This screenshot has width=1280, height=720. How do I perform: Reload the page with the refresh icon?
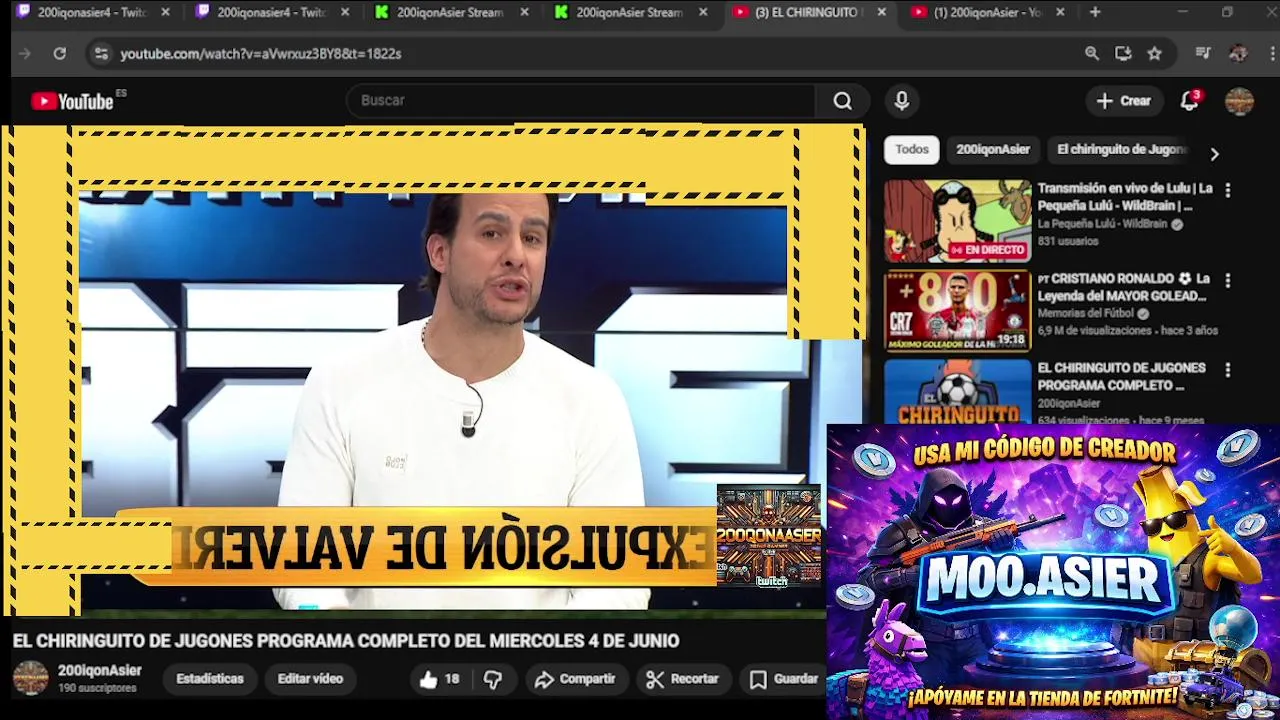coord(59,54)
